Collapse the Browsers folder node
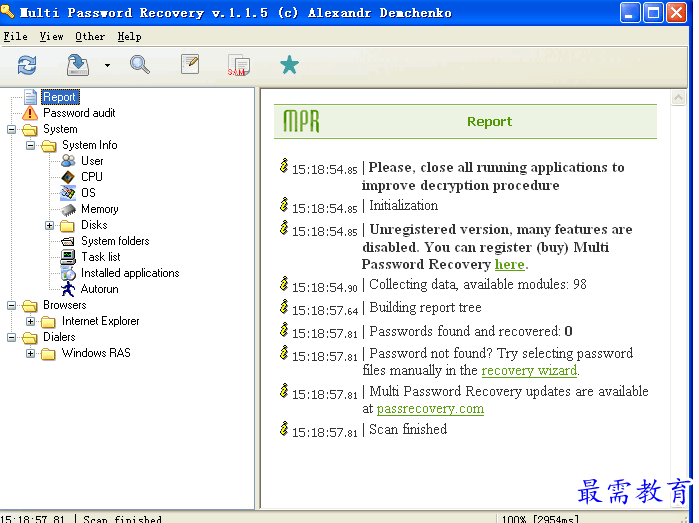 point(12,305)
